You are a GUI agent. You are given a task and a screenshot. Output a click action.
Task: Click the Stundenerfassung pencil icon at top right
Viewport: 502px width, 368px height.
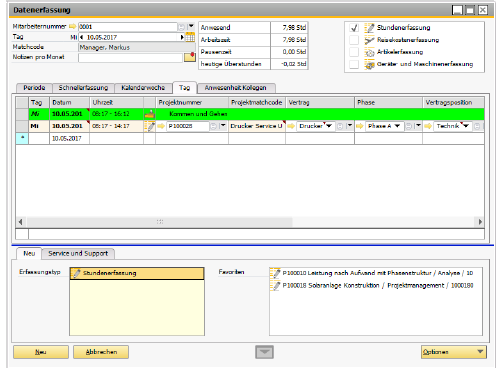[369, 28]
